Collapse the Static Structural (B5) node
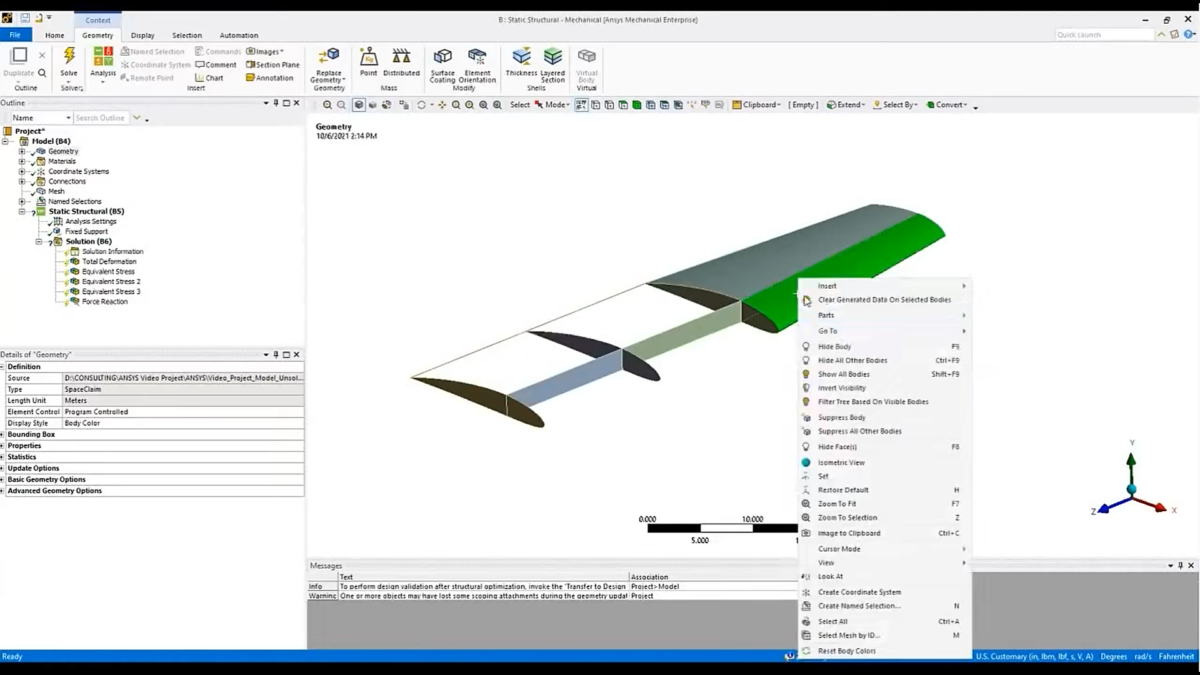Viewport: 1200px width, 675px height. [22, 211]
